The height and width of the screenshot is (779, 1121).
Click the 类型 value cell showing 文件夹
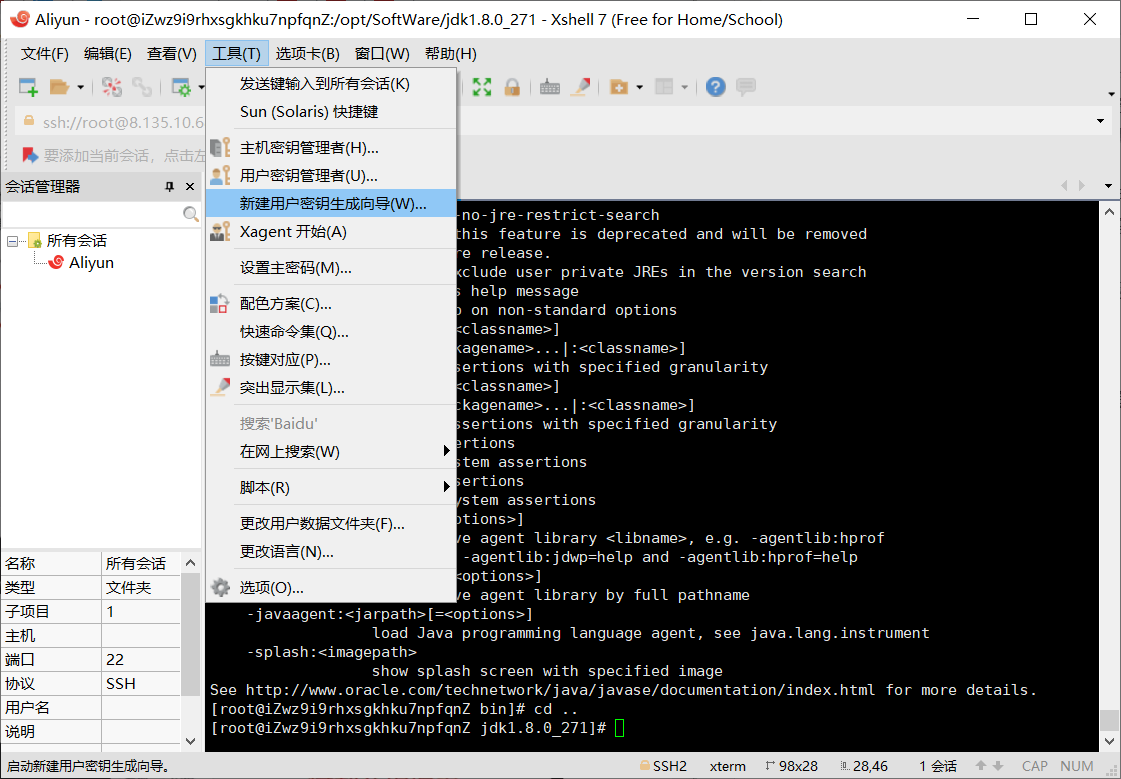coord(141,587)
